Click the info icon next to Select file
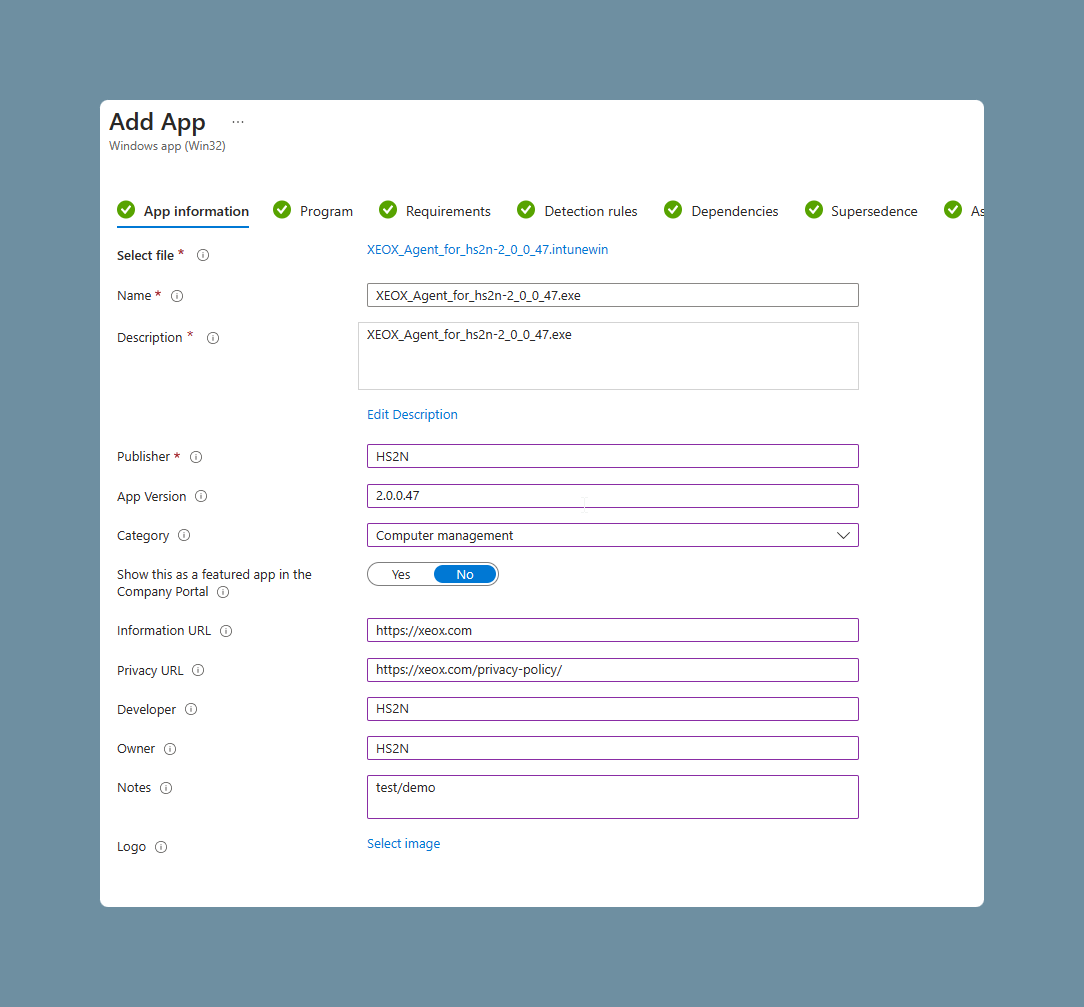Screen dimensions: 1084x1007 click(x=203, y=255)
